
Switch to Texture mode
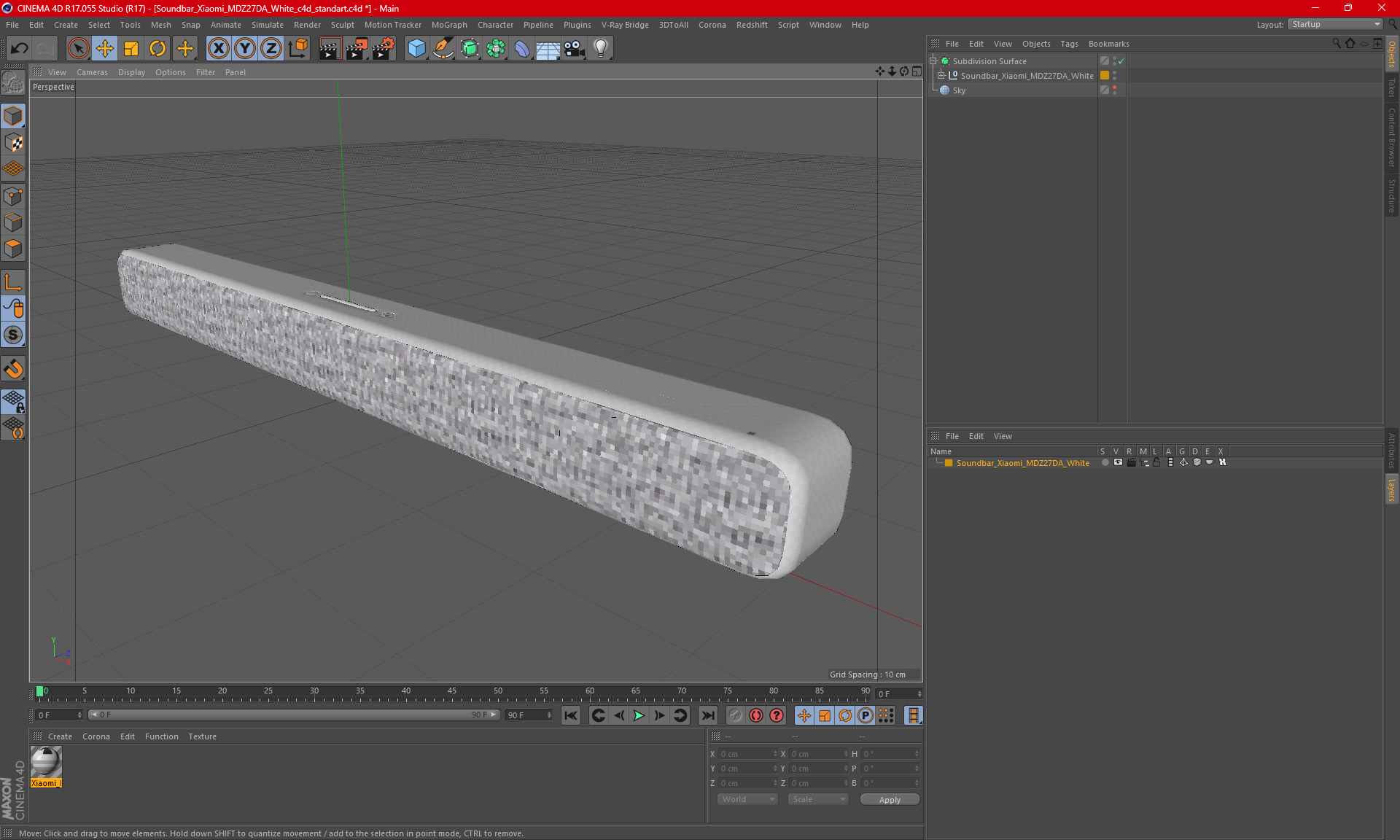pos(13,142)
